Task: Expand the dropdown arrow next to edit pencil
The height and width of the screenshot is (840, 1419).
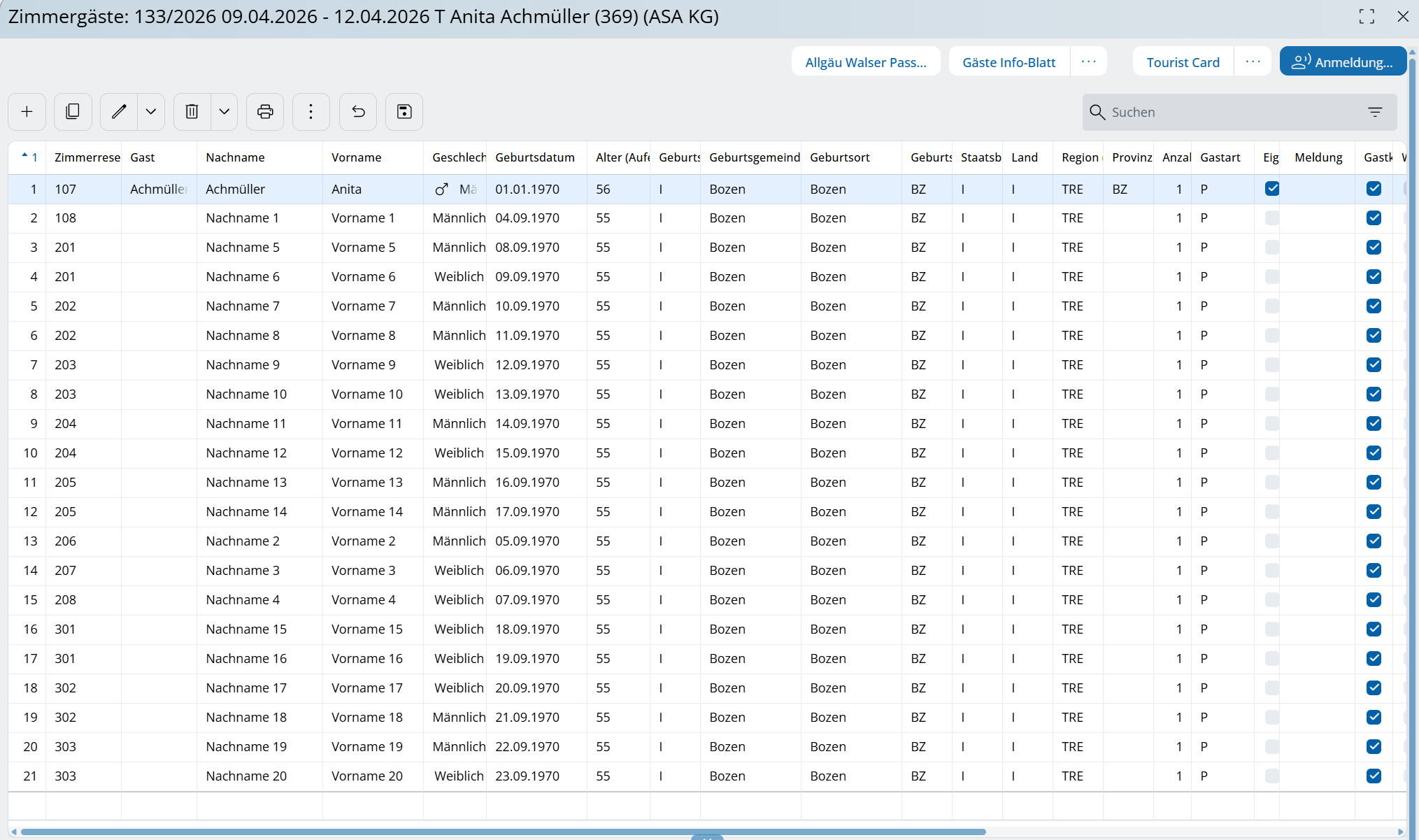Action: pos(151,112)
